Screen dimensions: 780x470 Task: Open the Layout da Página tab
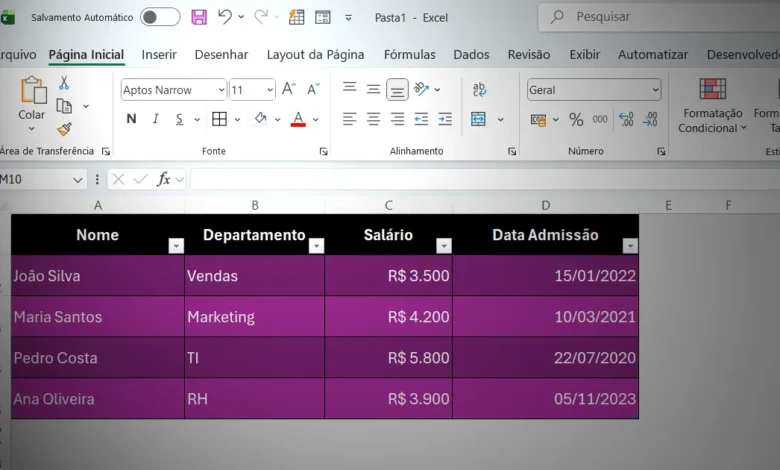coord(315,55)
